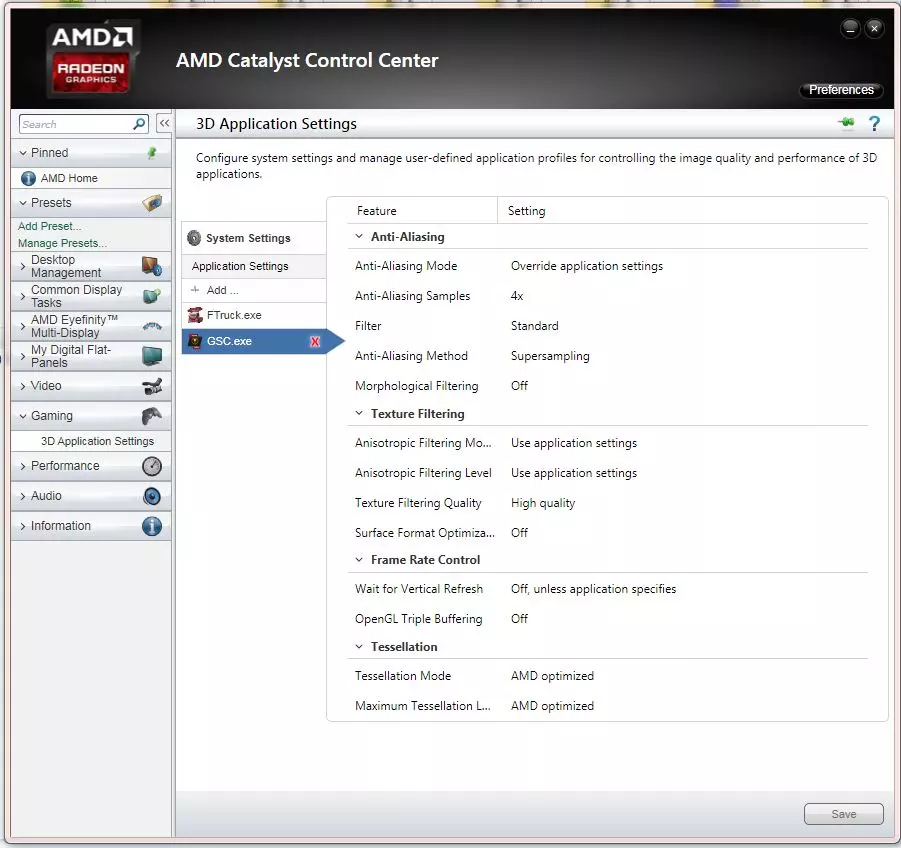
Task: Open help with the question mark icon
Action: coord(874,124)
